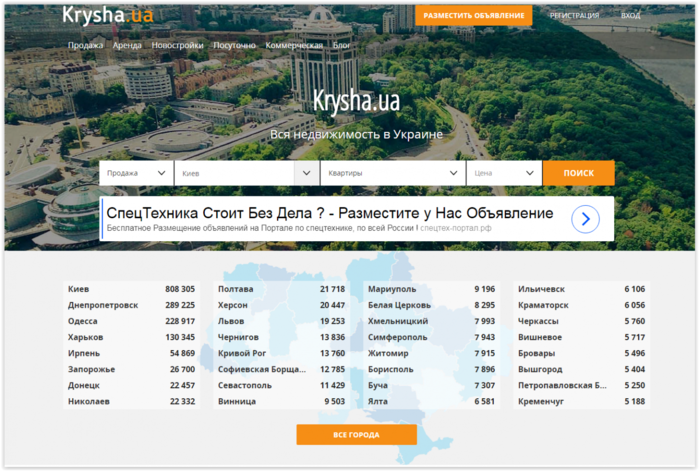Open the Блог menu item
The image size is (699, 471).
click(x=341, y=45)
